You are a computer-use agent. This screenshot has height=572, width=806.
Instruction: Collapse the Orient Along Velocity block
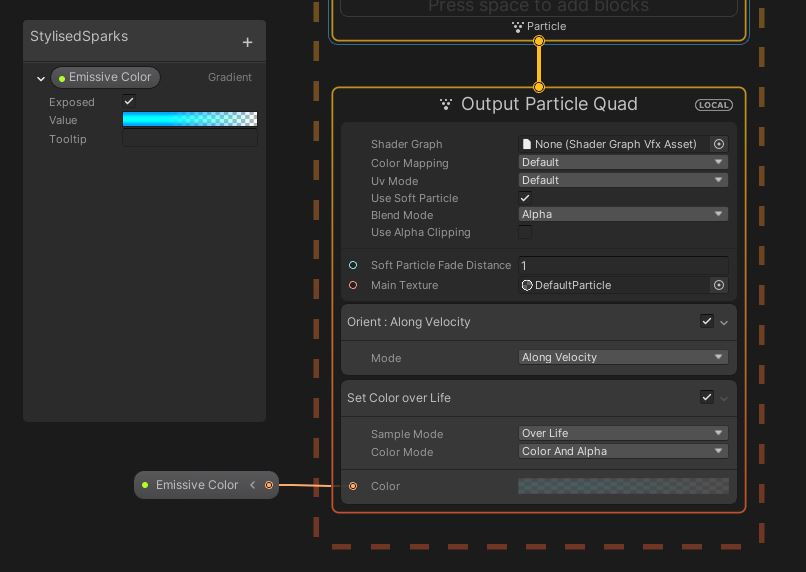click(x=724, y=323)
